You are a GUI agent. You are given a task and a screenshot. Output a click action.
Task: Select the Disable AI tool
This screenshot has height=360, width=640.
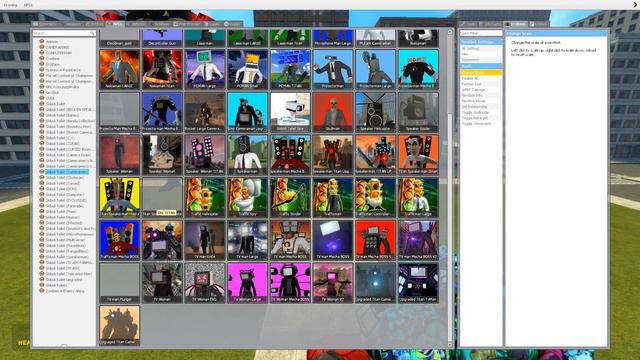(x=481, y=78)
